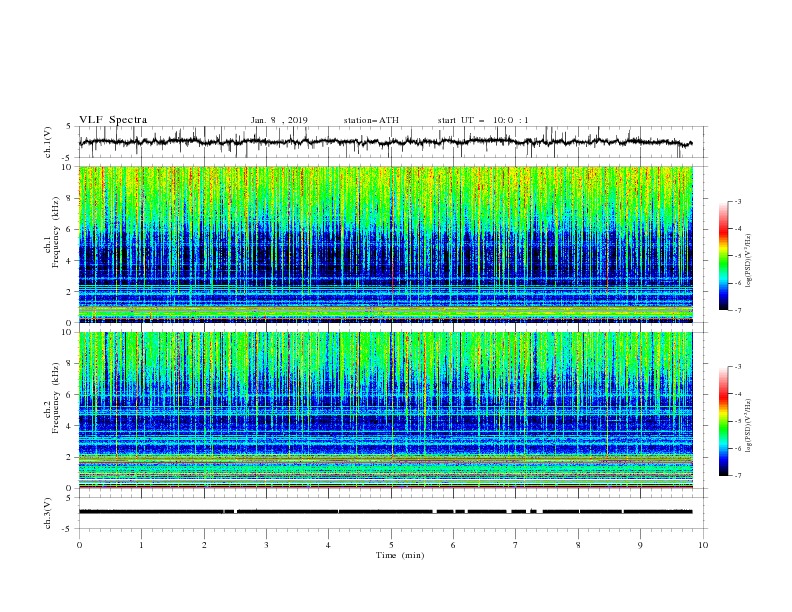This screenshot has width=792, height=612.
Task: Click the time axis tick label "5"
Action: coord(391,545)
